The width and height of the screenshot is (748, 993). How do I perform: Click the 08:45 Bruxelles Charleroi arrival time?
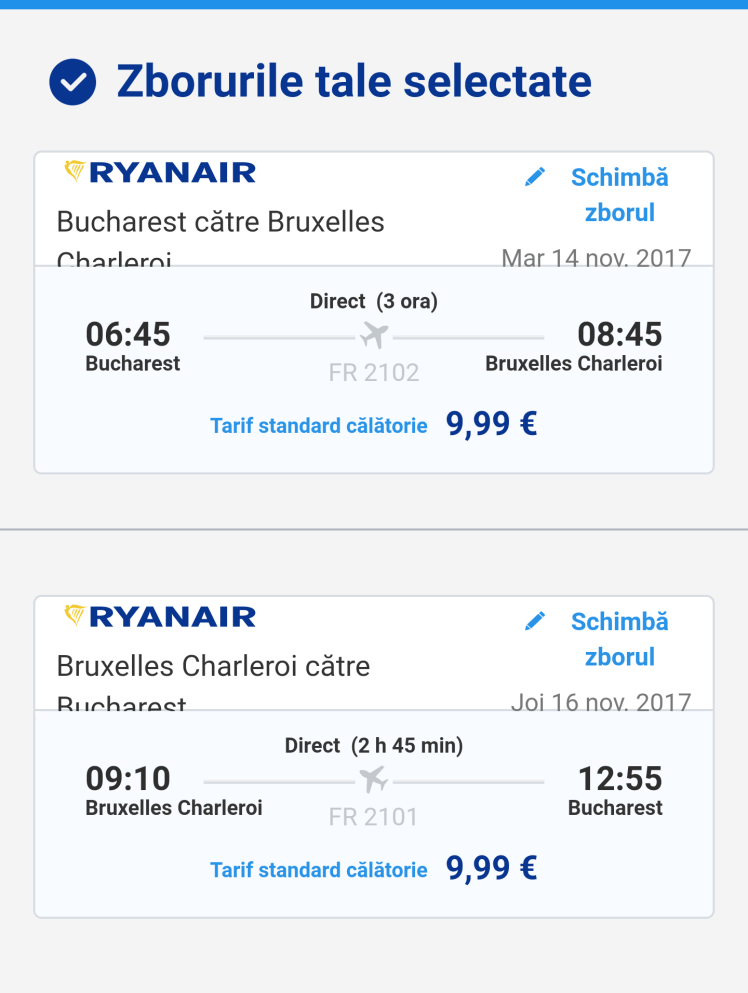(620, 334)
